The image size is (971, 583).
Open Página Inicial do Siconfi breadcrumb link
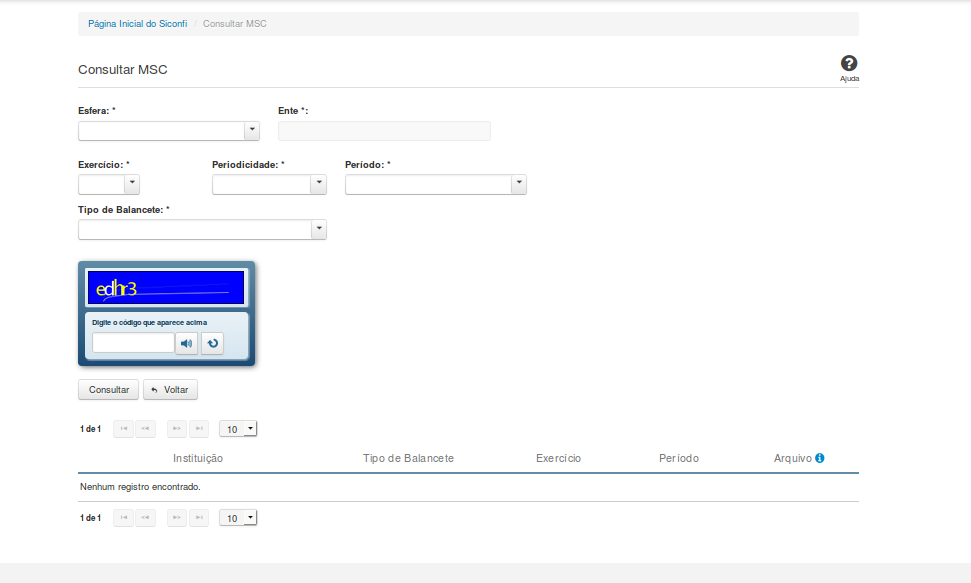(x=137, y=23)
